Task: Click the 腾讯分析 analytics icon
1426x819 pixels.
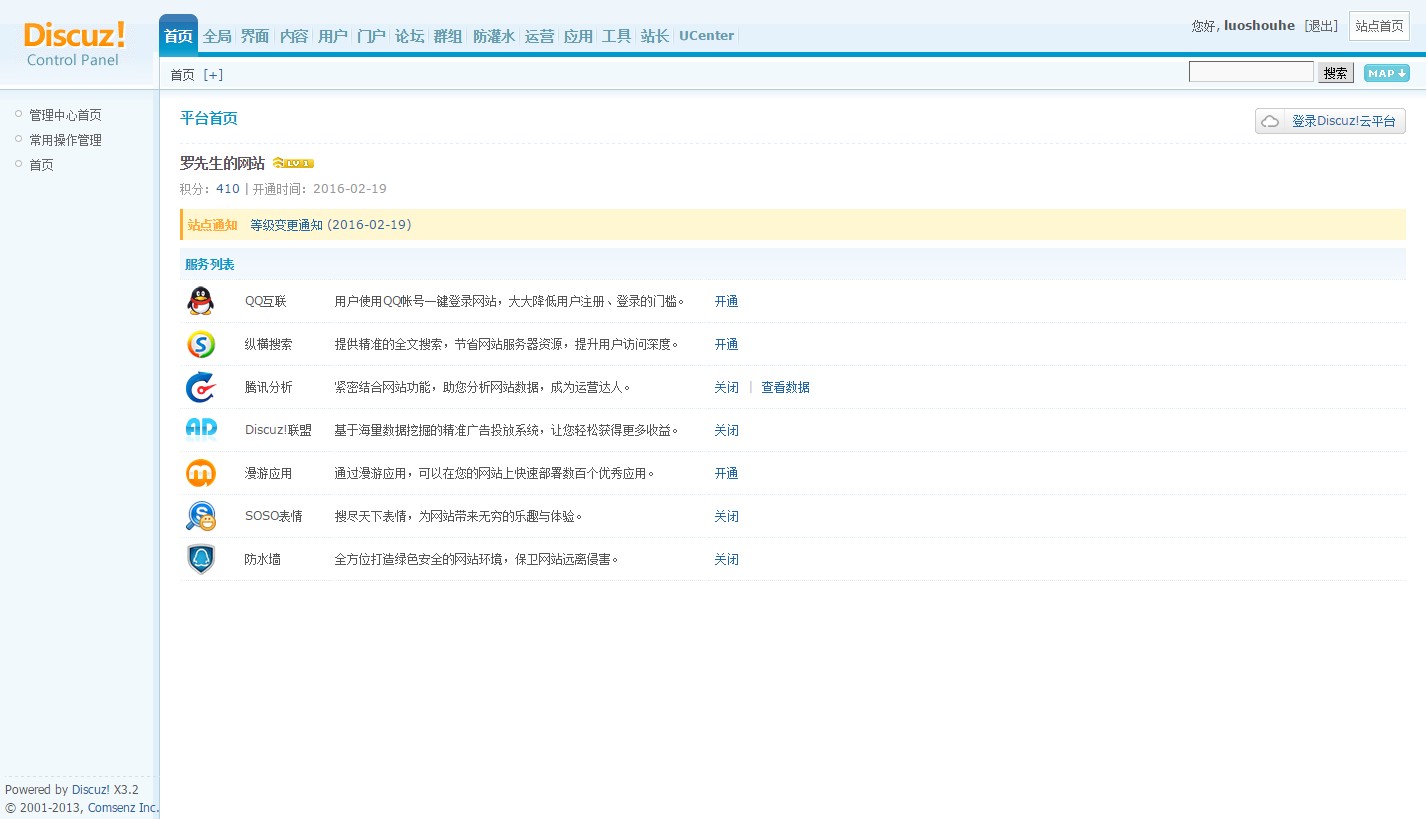Action: click(200, 387)
